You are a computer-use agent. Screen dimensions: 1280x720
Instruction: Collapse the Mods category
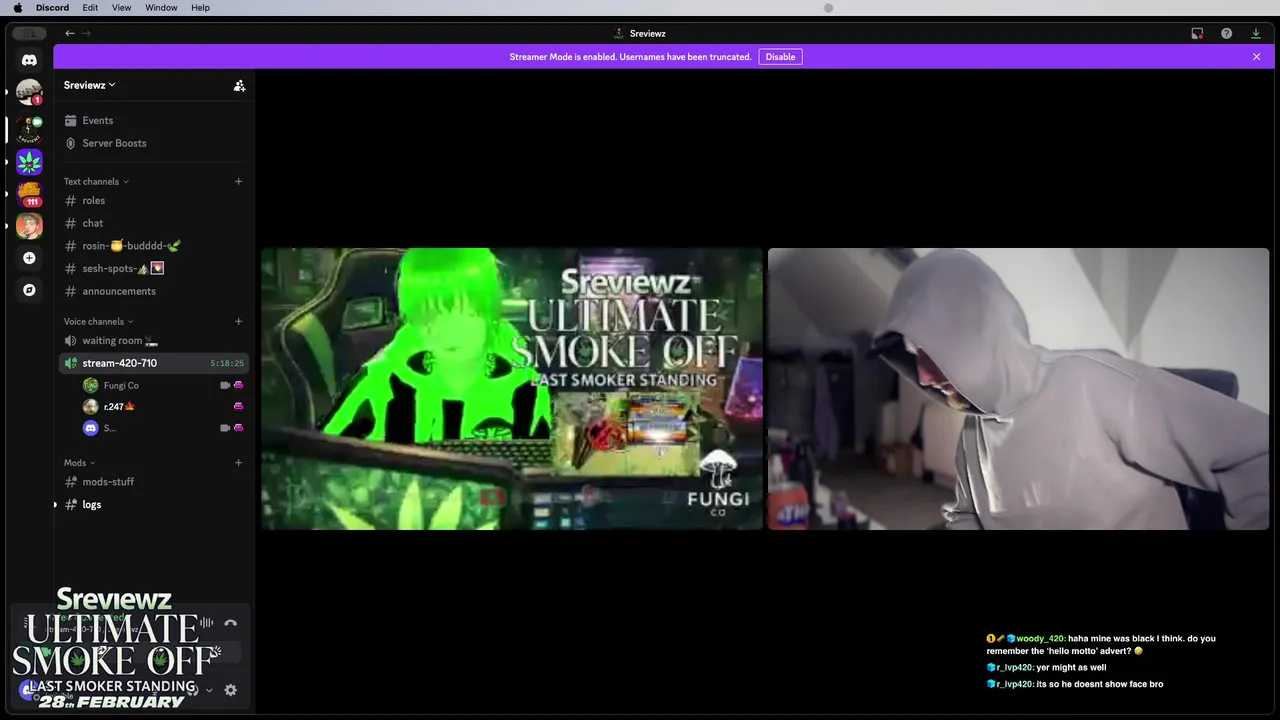80,463
